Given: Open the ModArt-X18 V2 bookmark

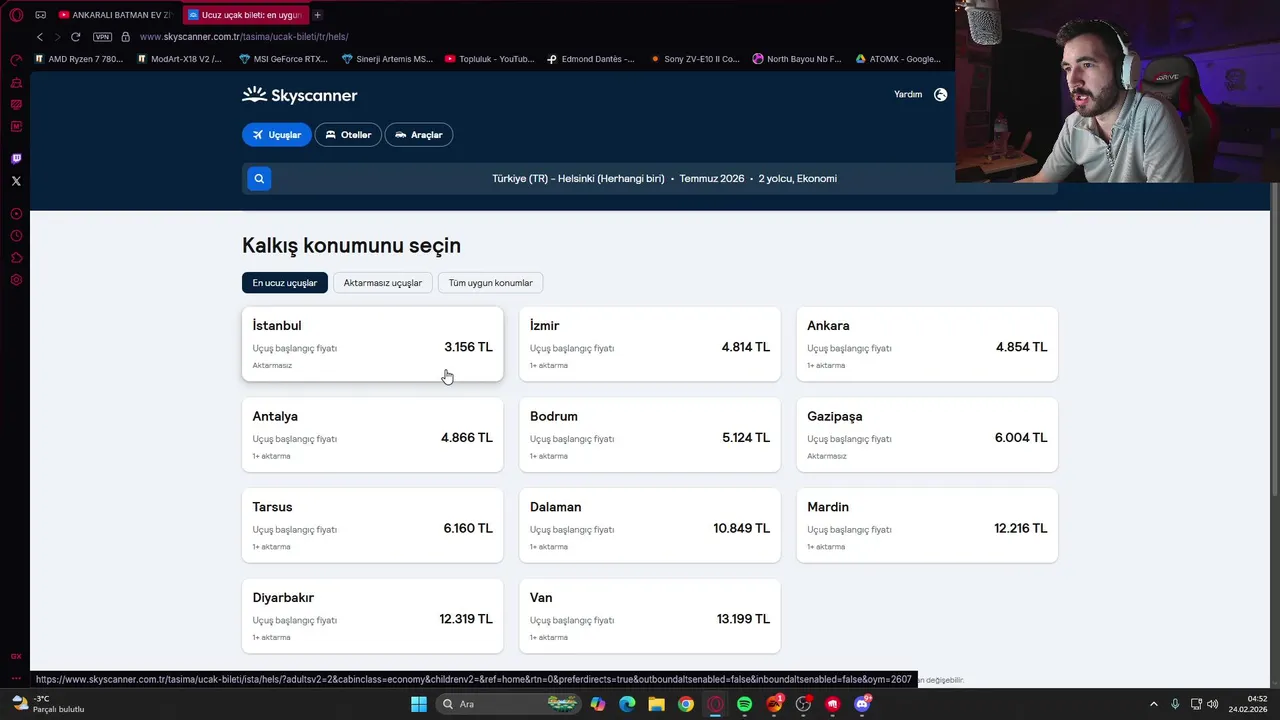Looking at the screenshot, I should [x=179, y=59].
